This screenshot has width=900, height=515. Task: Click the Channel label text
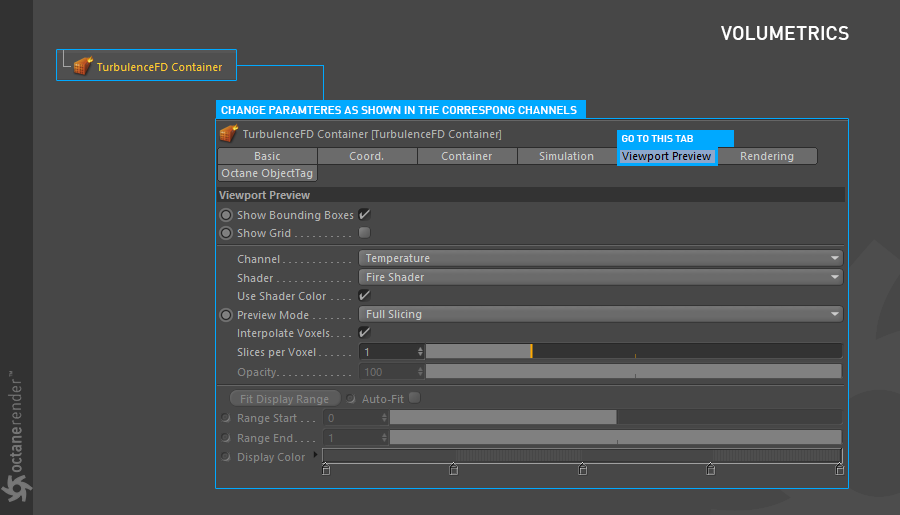point(258,259)
